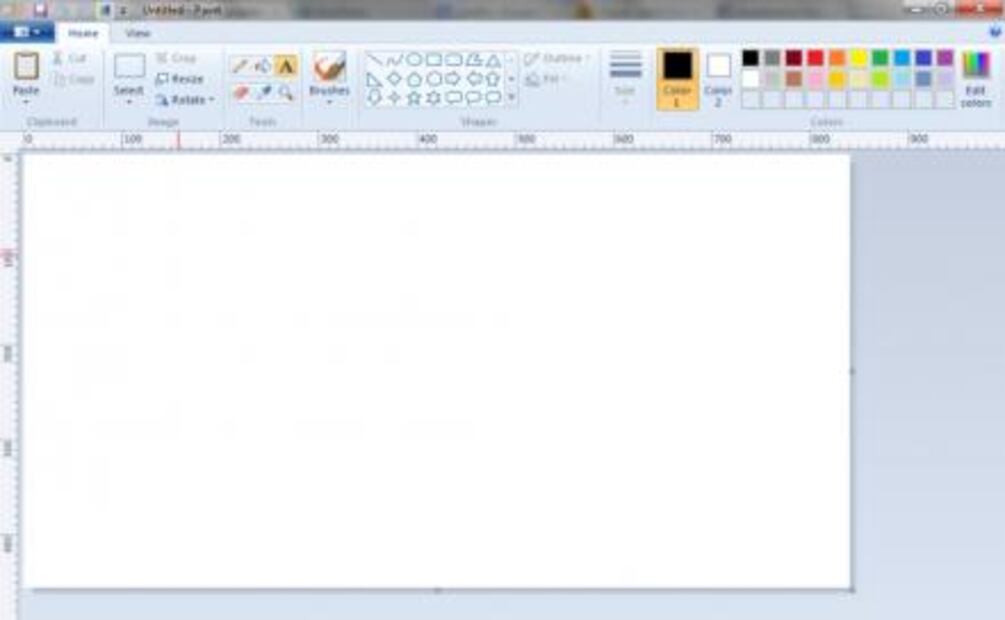Image resolution: width=1005 pixels, height=620 pixels.
Task: Expand the Select tool dropdown arrow
Action: (129, 102)
